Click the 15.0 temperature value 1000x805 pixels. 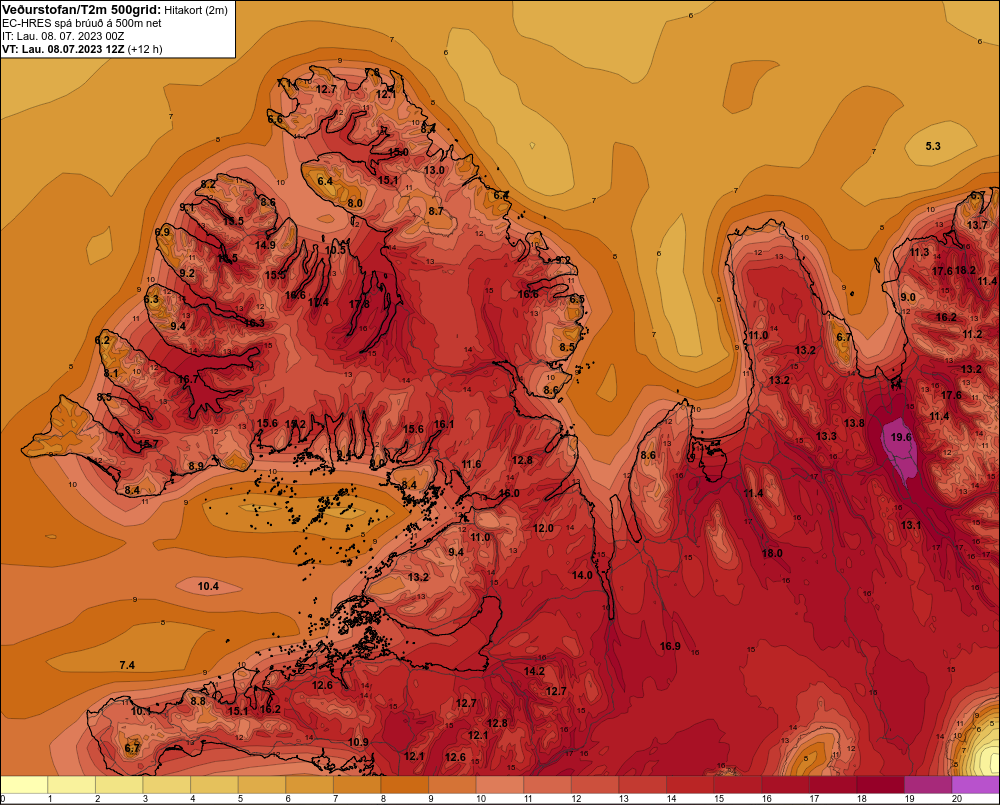(399, 152)
